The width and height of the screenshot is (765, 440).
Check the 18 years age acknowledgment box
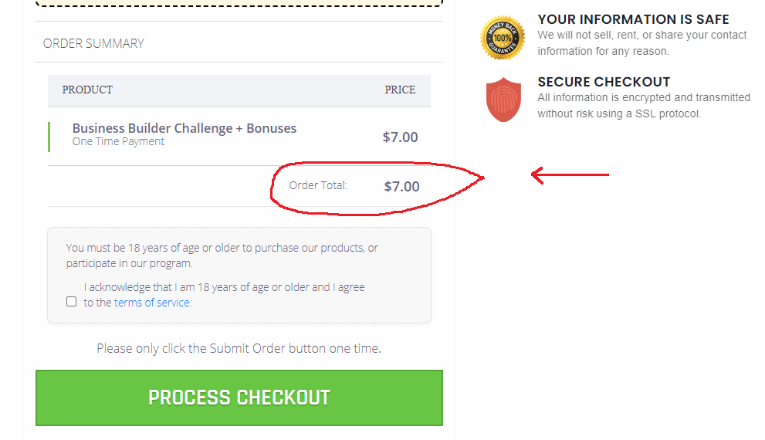(71, 301)
